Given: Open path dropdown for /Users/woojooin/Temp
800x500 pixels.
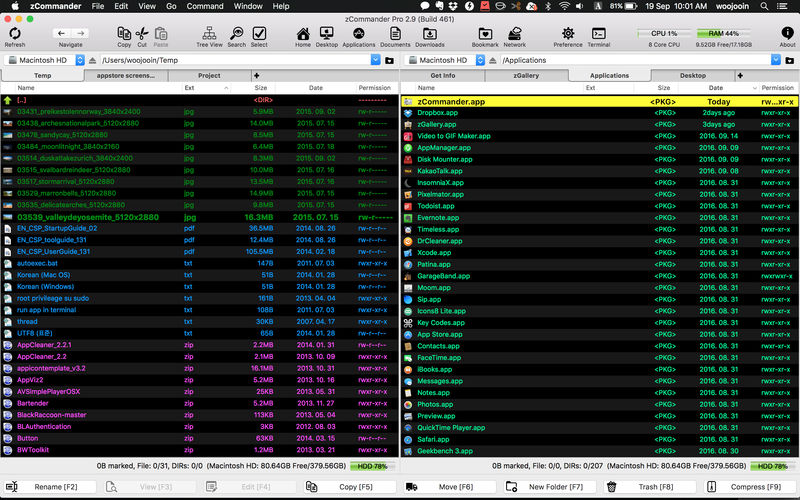Looking at the screenshot, I should [375, 60].
